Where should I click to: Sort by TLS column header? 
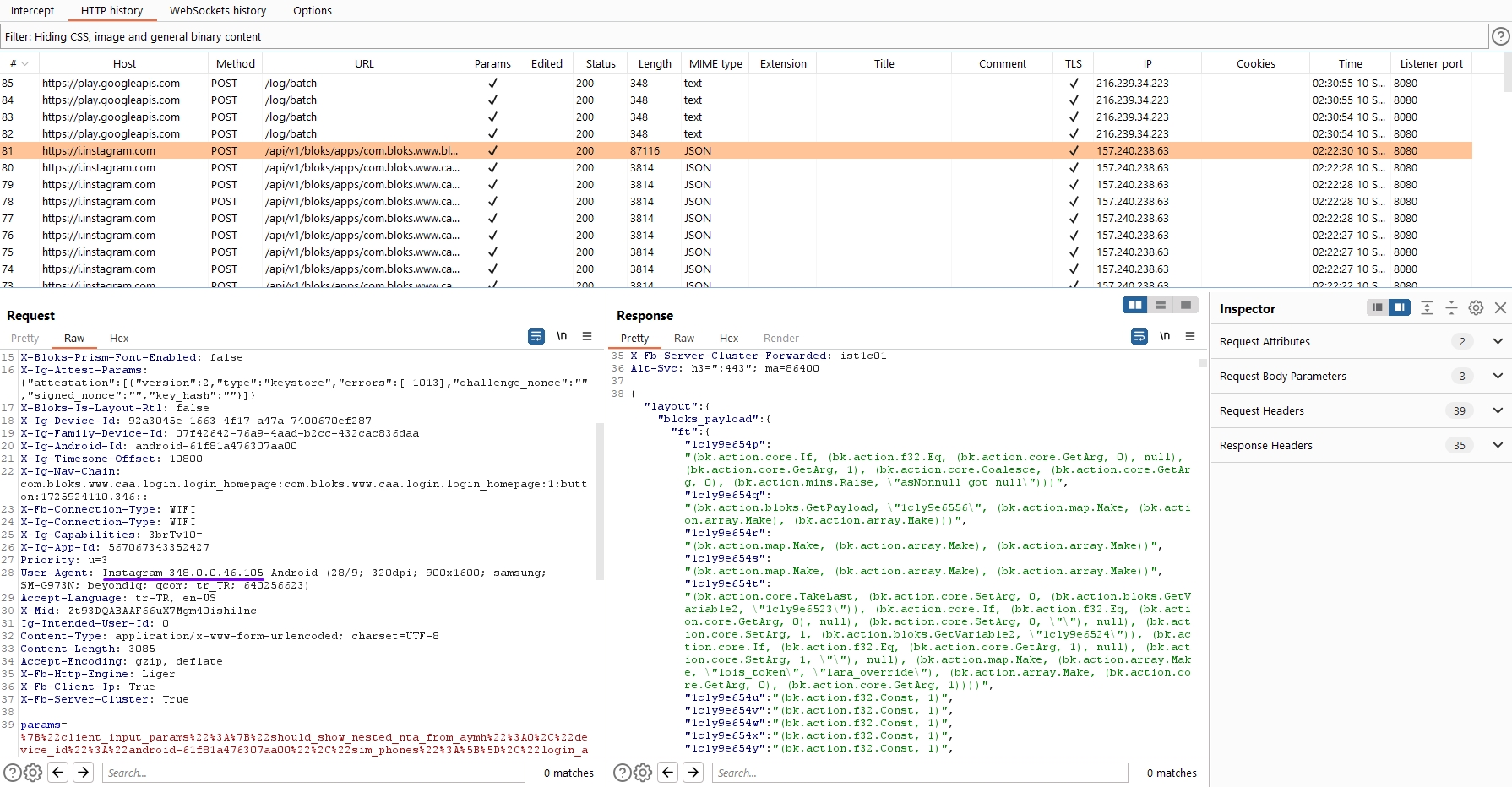(x=1073, y=63)
